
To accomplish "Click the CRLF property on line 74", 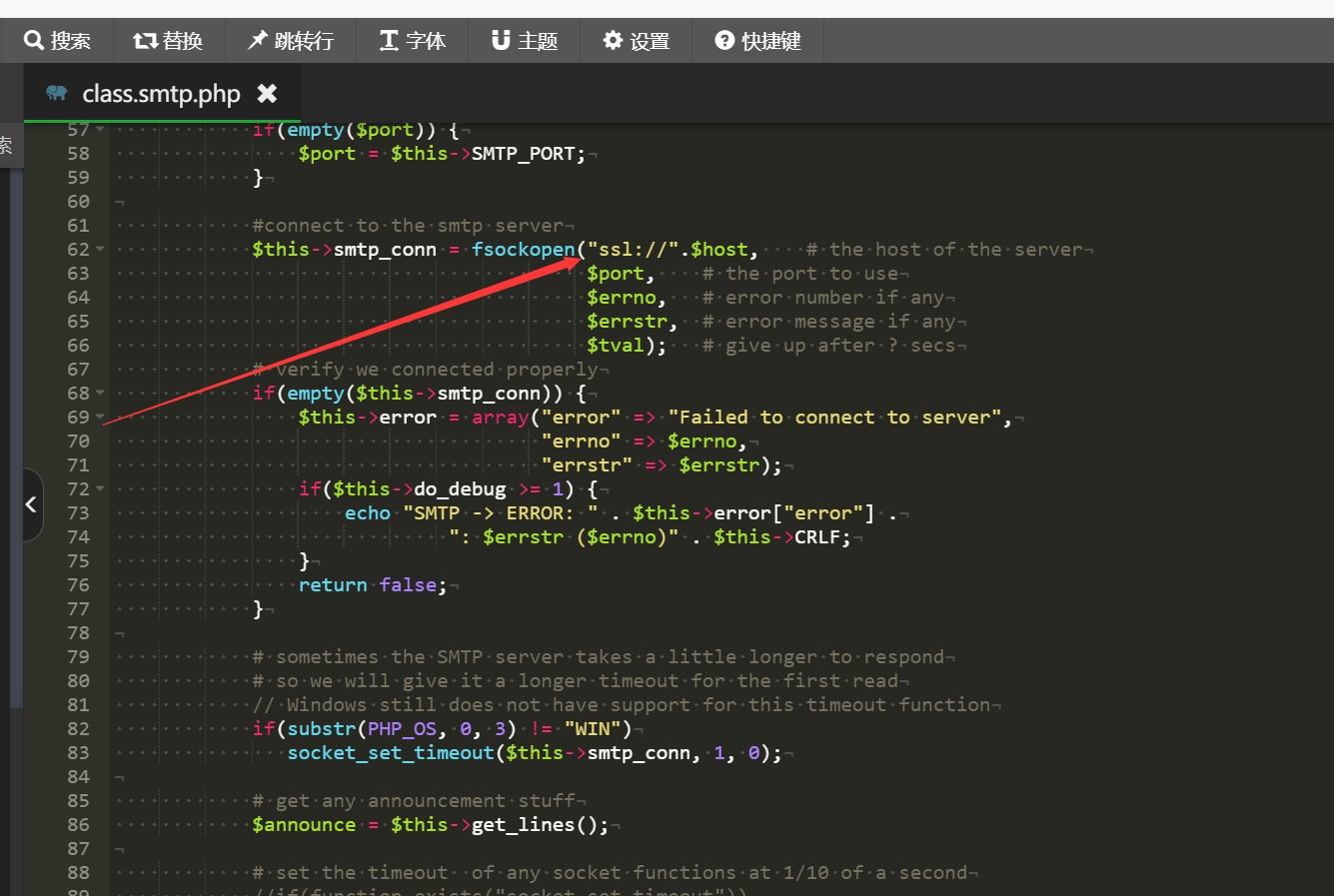I will pyautogui.click(x=817, y=537).
